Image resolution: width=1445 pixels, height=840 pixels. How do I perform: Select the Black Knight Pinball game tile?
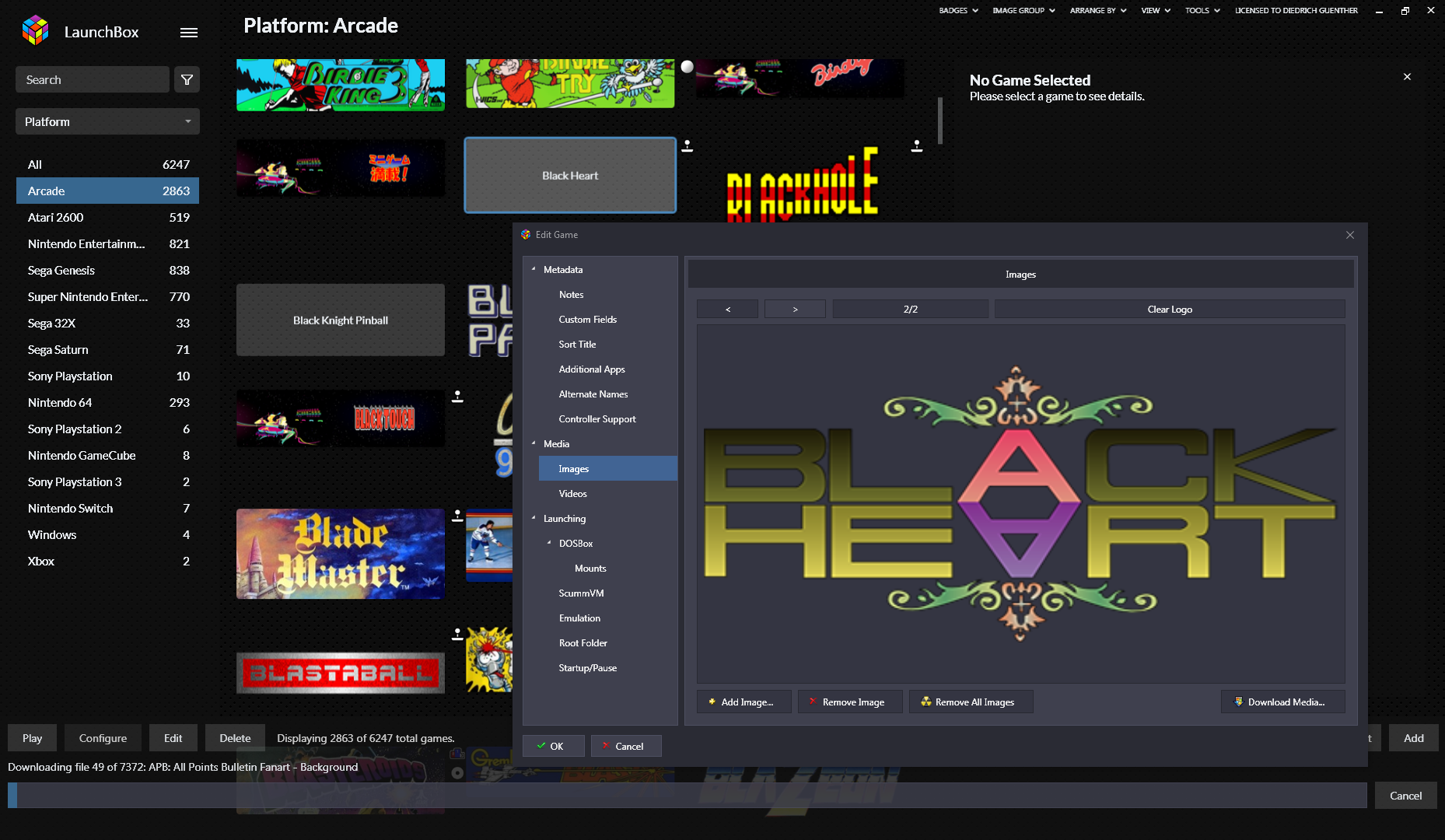click(x=341, y=320)
